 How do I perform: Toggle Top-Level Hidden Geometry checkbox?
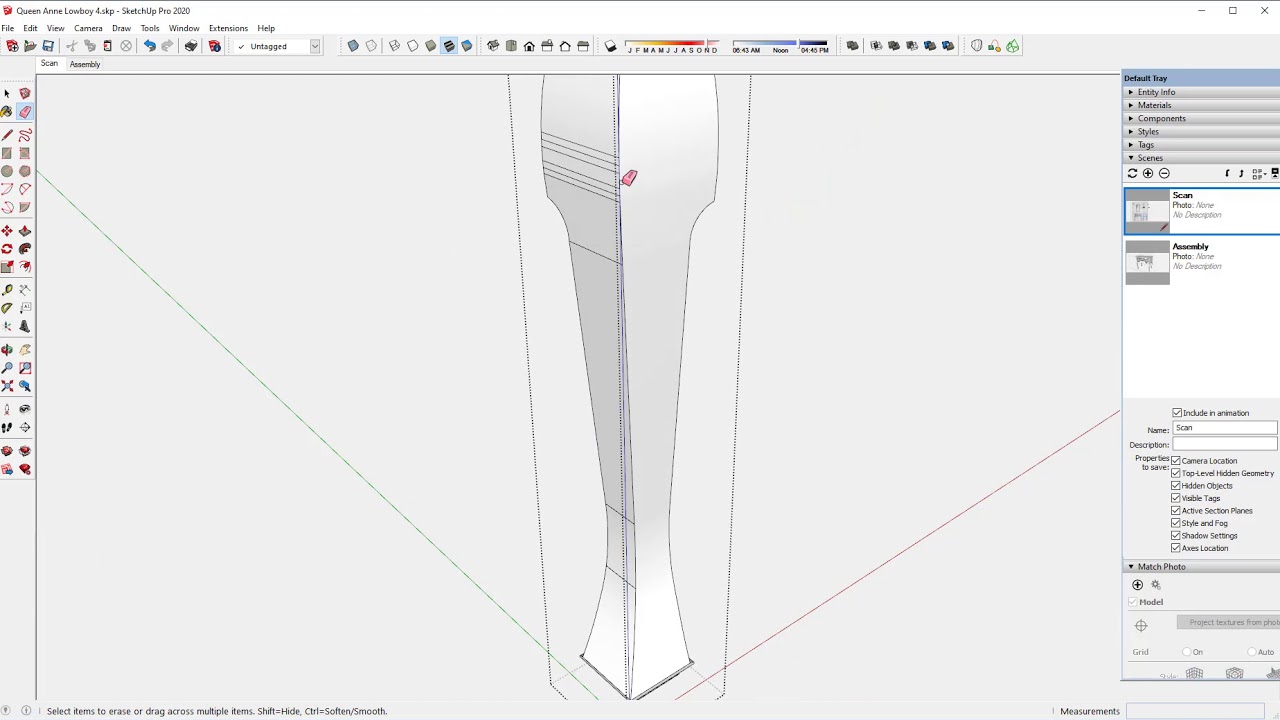(x=1176, y=473)
